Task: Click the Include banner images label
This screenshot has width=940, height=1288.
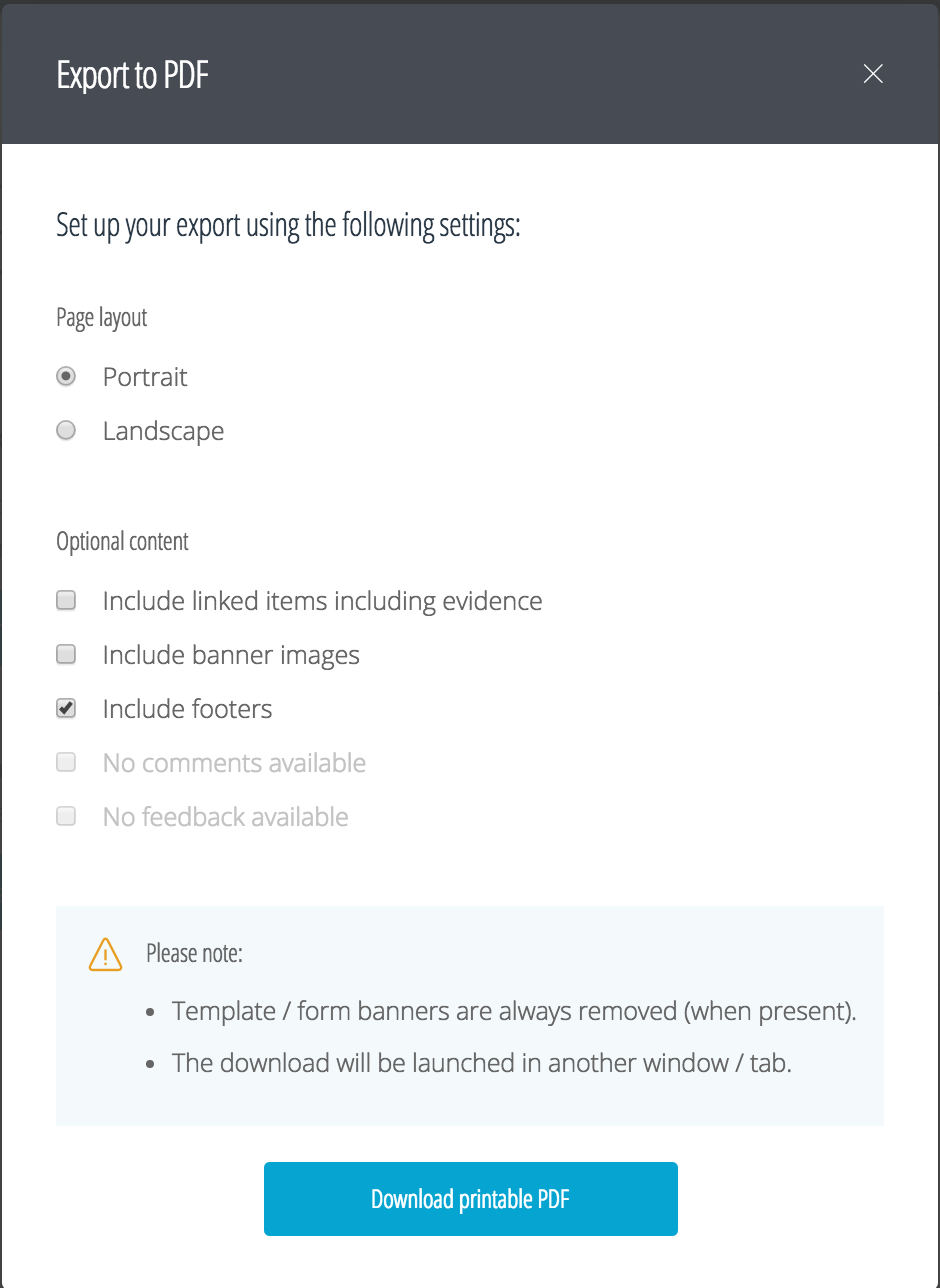Action: [x=231, y=655]
